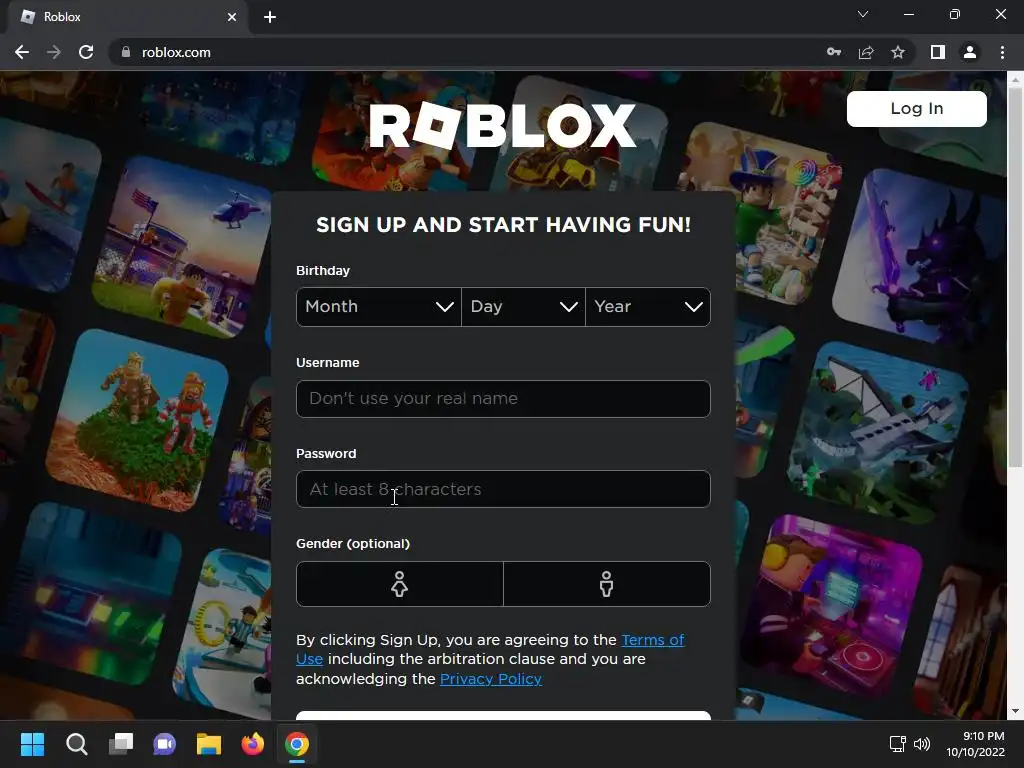Open the taskbar clock showing 9:10 PM
The image size is (1024, 768).
coord(975,744)
